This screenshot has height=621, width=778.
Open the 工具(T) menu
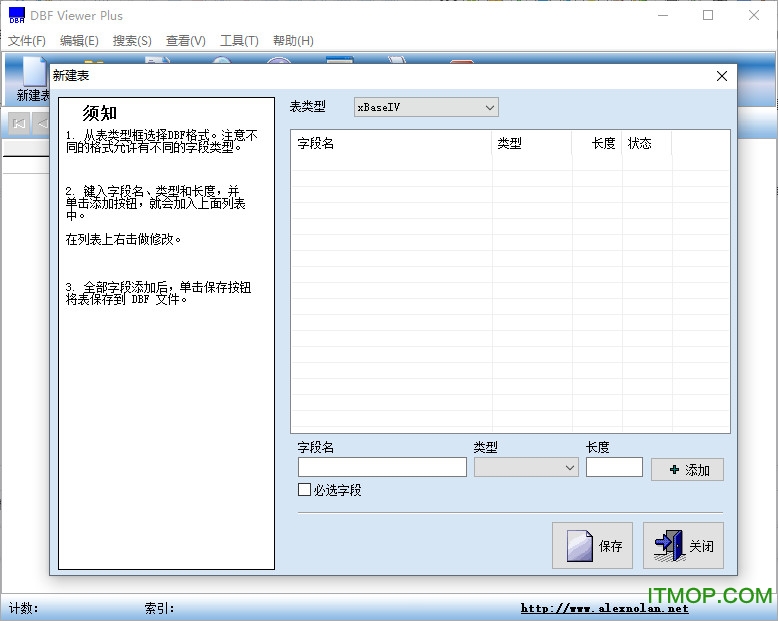pos(239,41)
